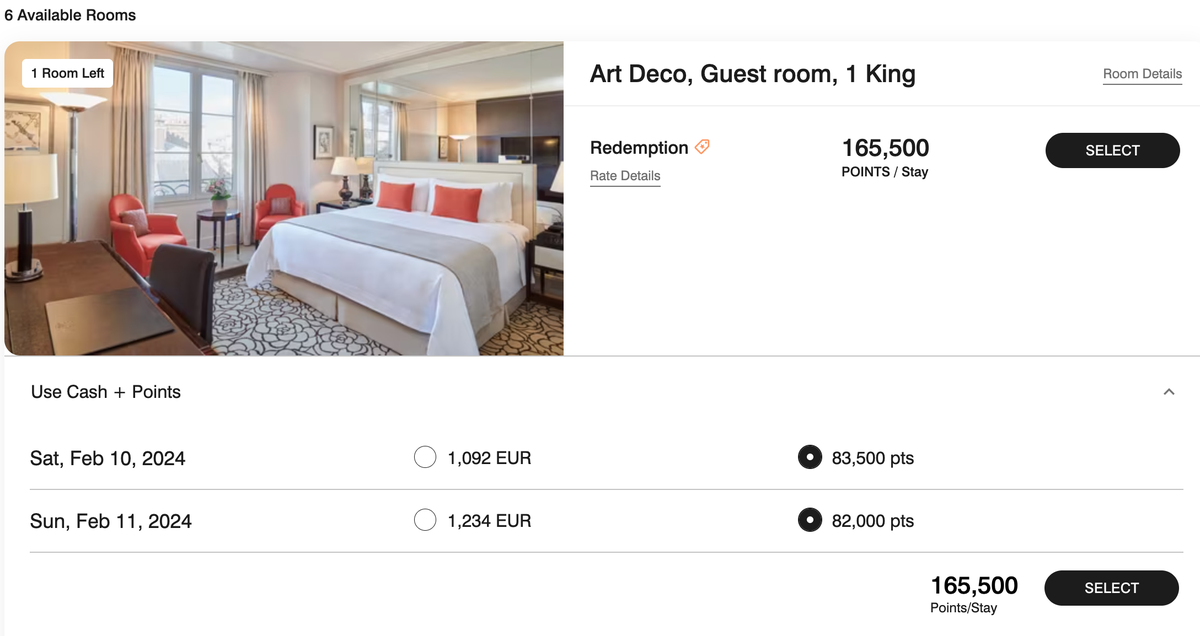Click the Redemption rate label
1200x636 pixels.
coord(639,147)
